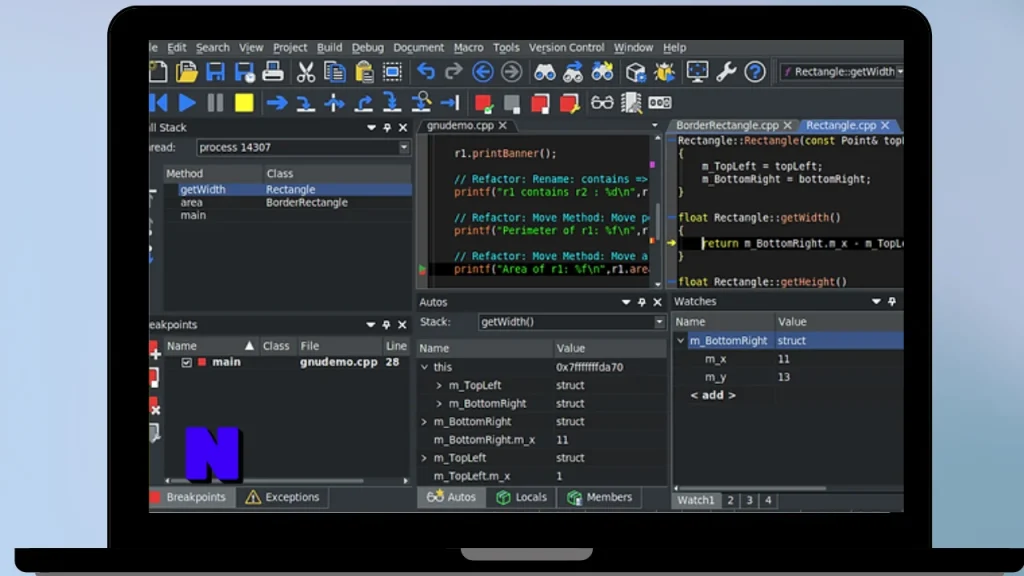Switch to the Locals tab
Image resolution: width=1024 pixels, height=576 pixels.
click(521, 497)
